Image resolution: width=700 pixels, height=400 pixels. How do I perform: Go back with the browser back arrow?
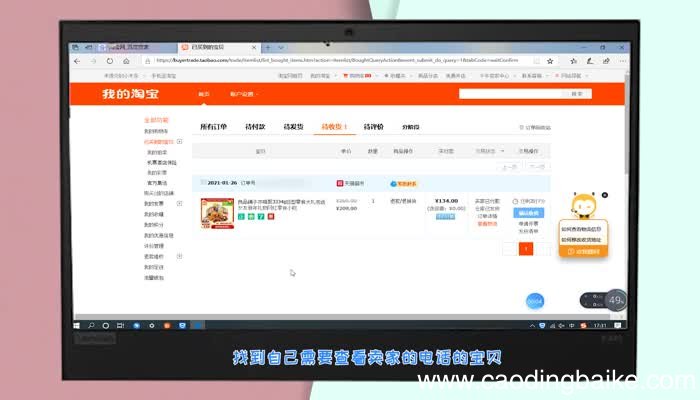[x=77, y=61]
